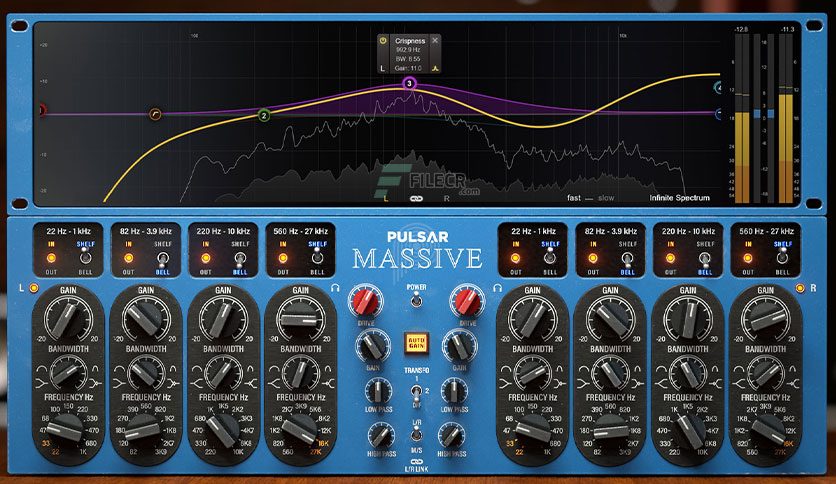Flip Shelf/Bell switch on right 220 Hz - 10 kHz band

(x=705, y=259)
